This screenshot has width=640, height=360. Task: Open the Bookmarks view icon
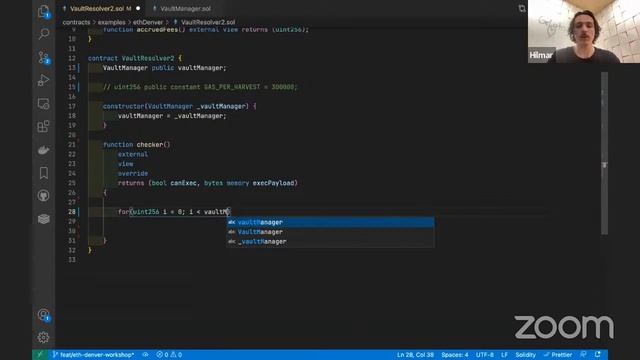tap(44, 173)
